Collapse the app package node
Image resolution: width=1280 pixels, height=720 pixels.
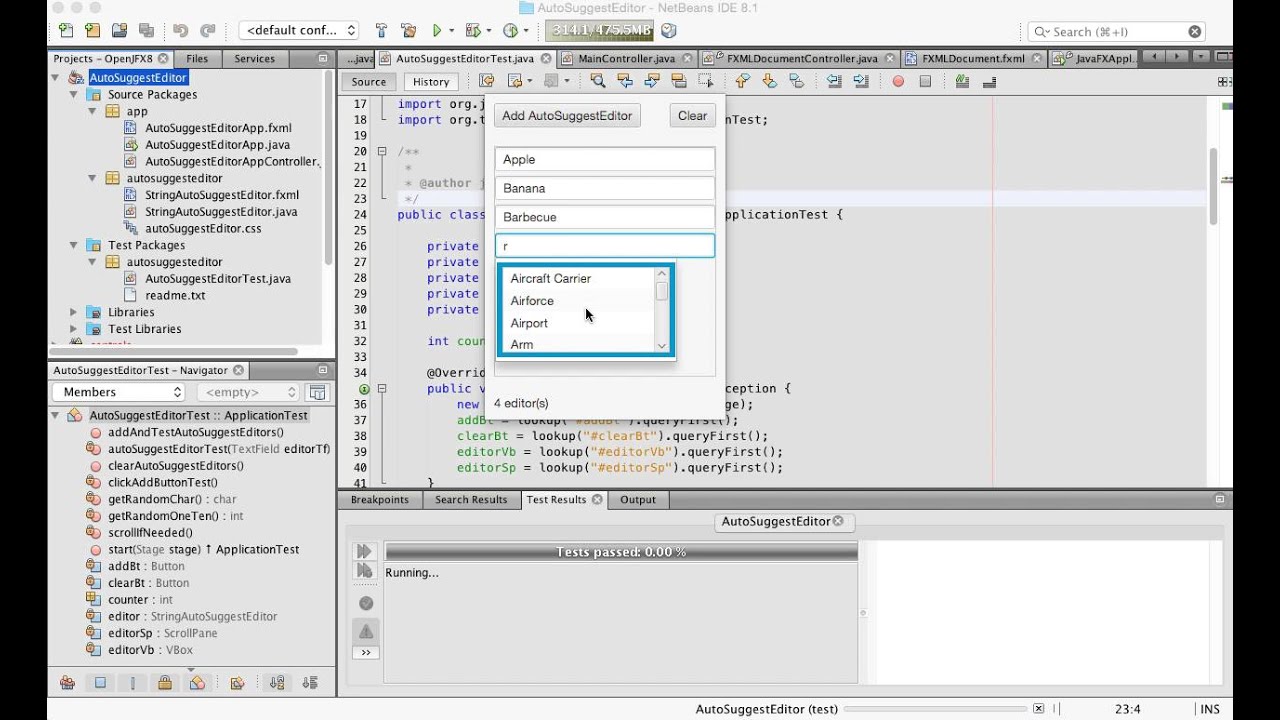click(92, 111)
